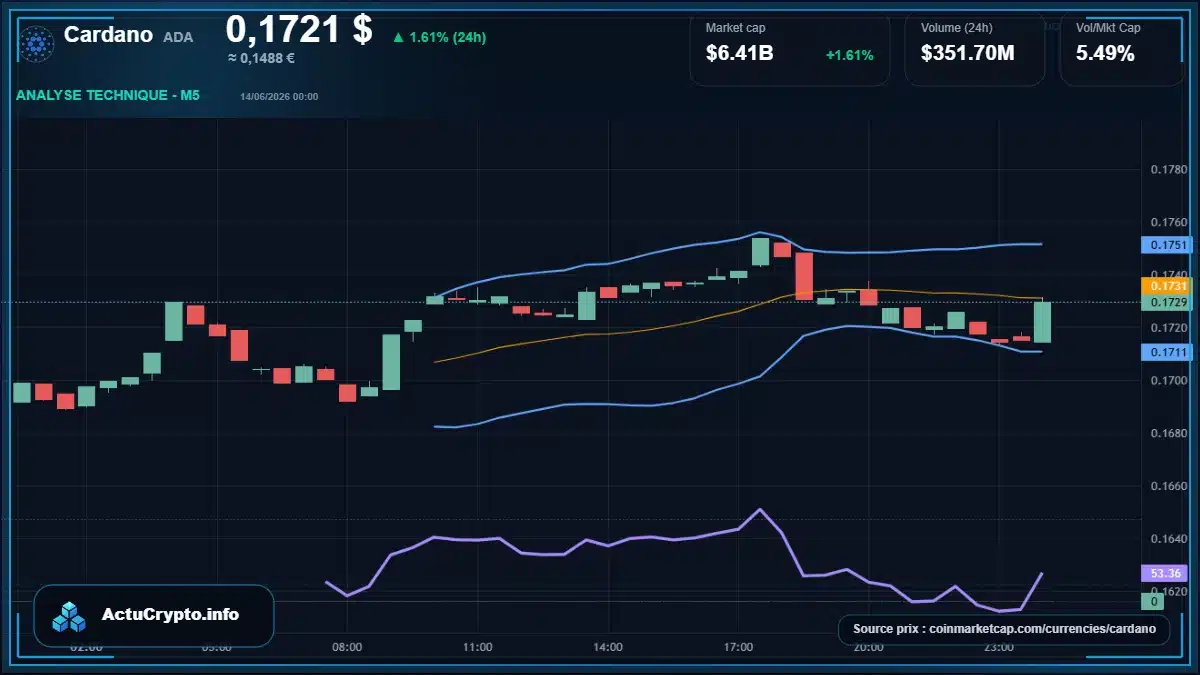Select the Volume (24h) card

click(975, 48)
